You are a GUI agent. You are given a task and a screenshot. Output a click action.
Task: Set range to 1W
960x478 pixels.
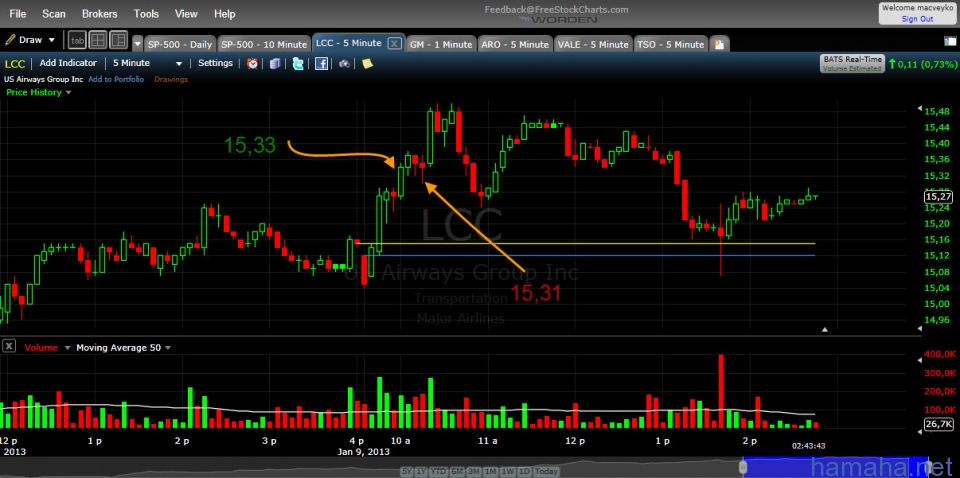[x=507, y=471]
